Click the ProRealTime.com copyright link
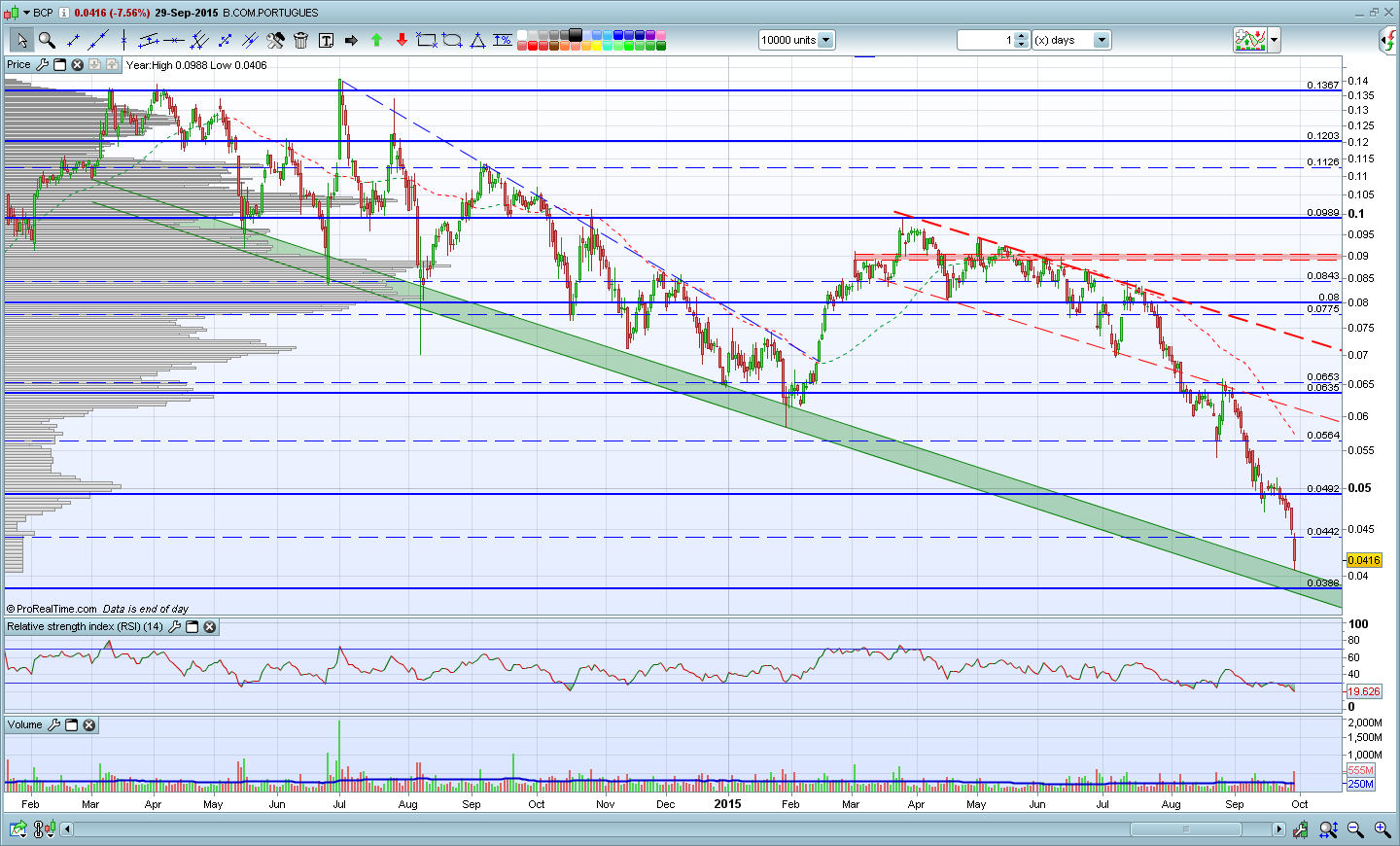1400x846 pixels. (x=52, y=609)
